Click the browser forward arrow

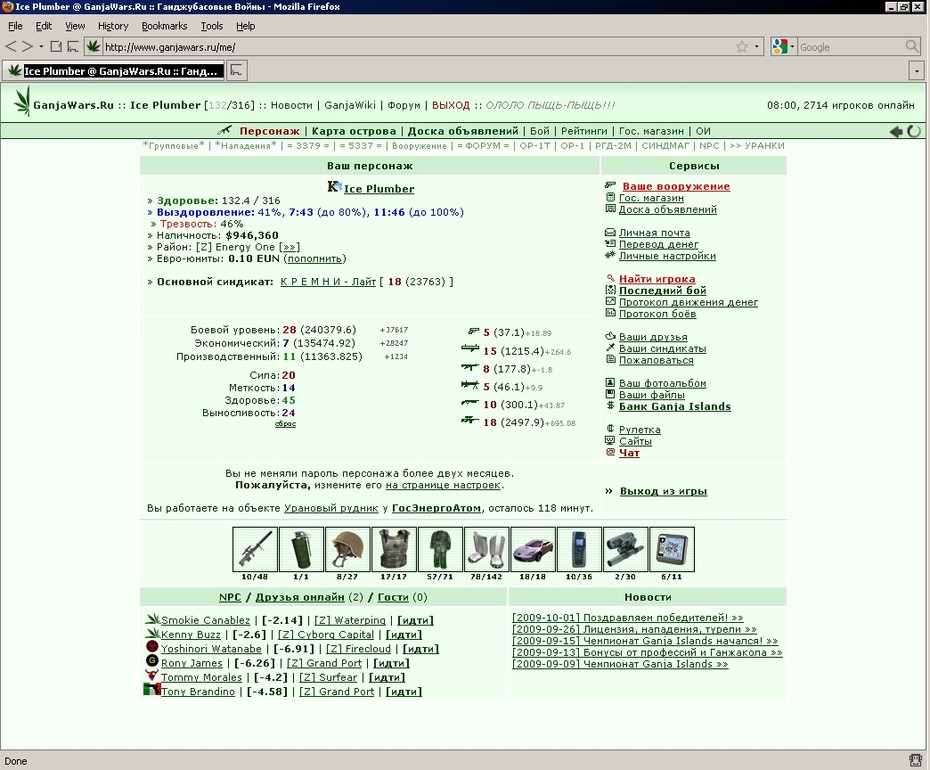[x=27, y=46]
